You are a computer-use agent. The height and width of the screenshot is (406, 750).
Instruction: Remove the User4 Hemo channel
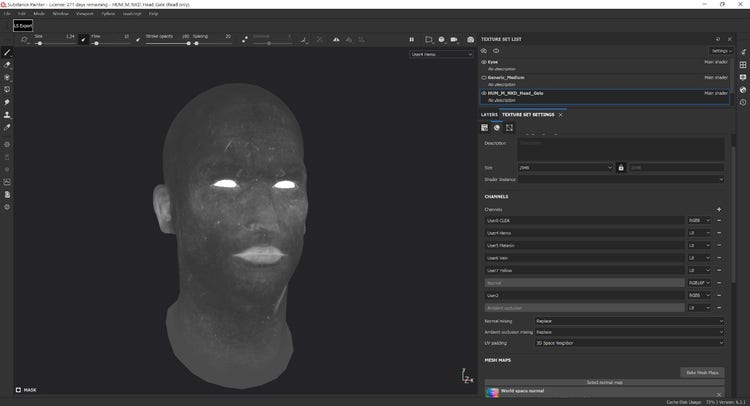tap(719, 232)
